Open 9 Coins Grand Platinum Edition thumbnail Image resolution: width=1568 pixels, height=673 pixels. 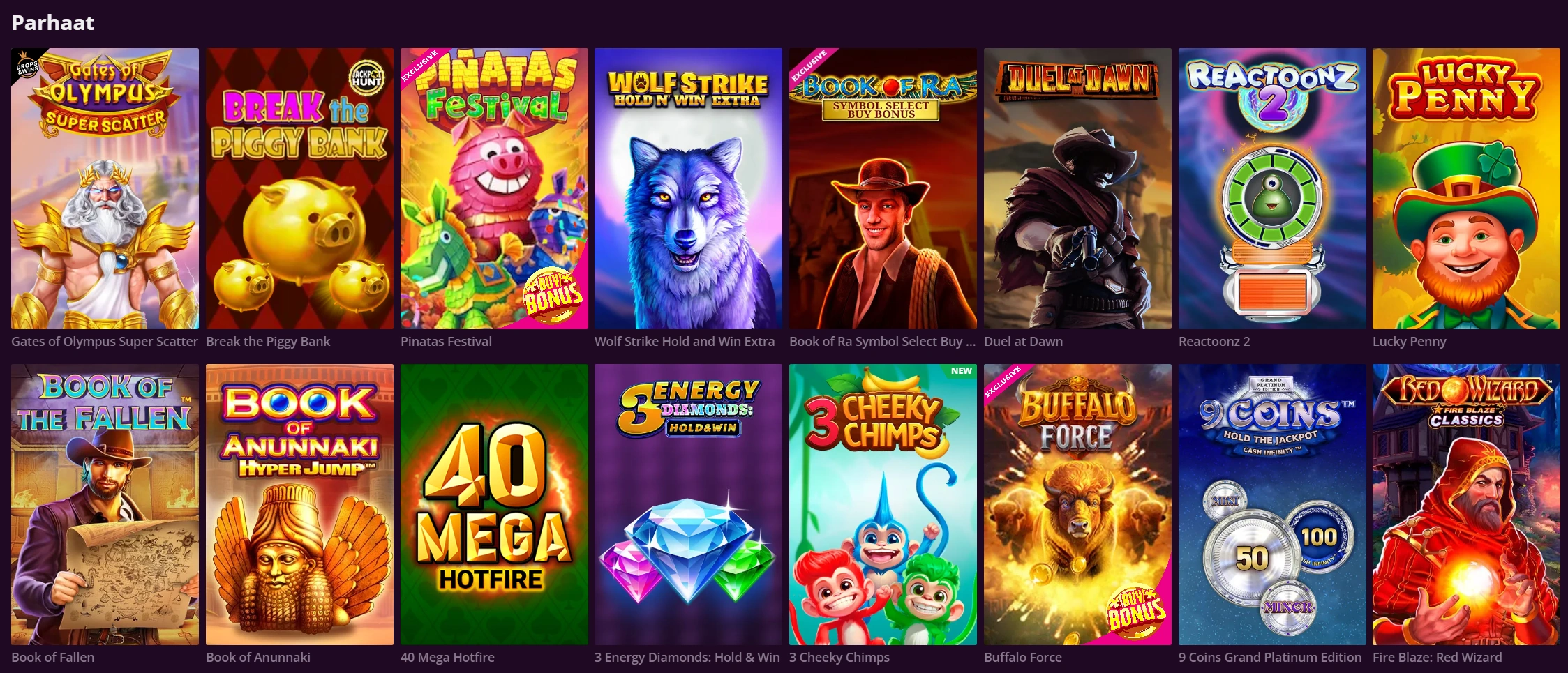coord(1272,504)
